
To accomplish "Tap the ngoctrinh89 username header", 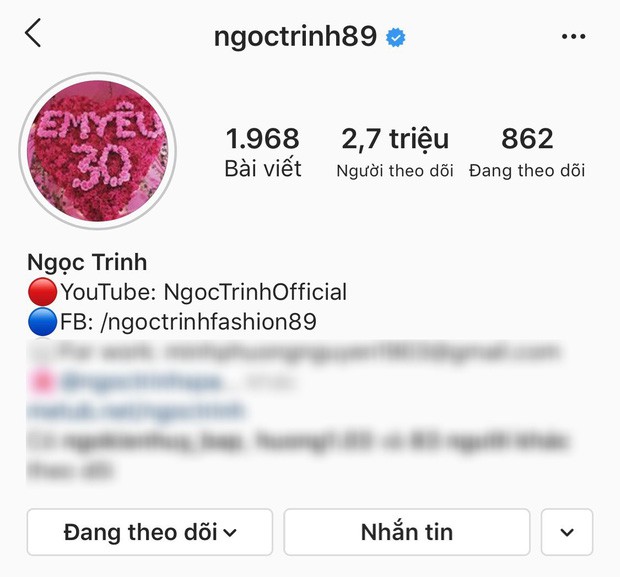I will pyautogui.click(x=295, y=37).
